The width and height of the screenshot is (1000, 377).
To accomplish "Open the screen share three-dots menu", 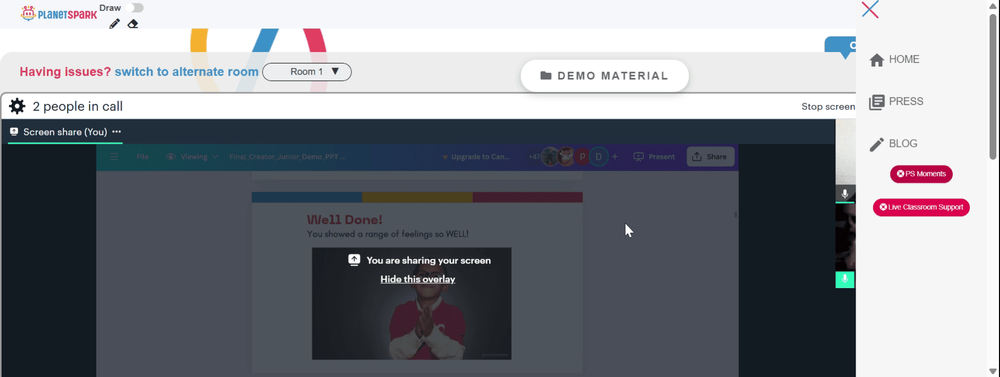I will pyautogui.click(x=117, y=132).
